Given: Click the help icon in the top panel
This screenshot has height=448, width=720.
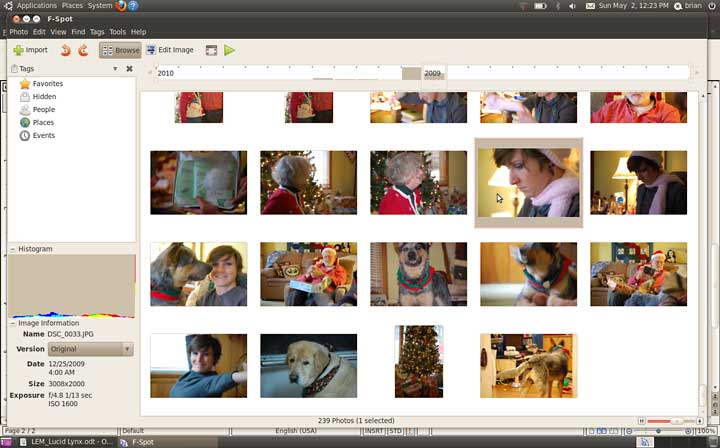Looking at the screenshot, I should 133,6.
